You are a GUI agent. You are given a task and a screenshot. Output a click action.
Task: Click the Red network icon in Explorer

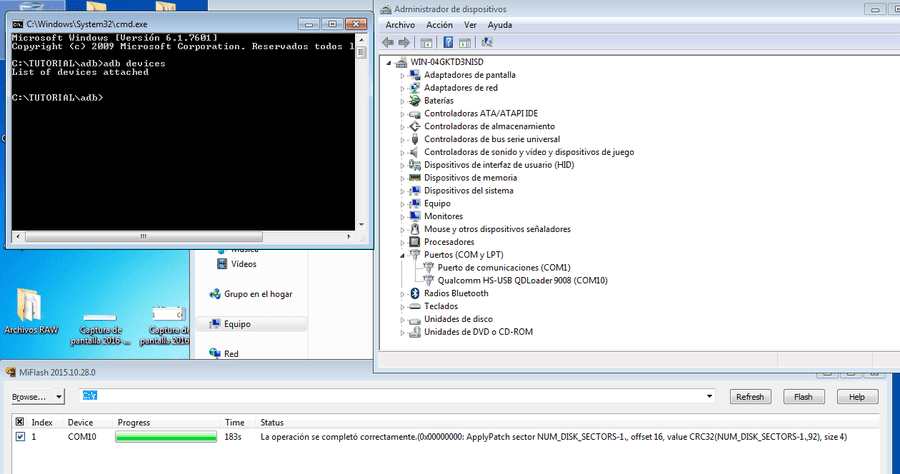[215, 353]
